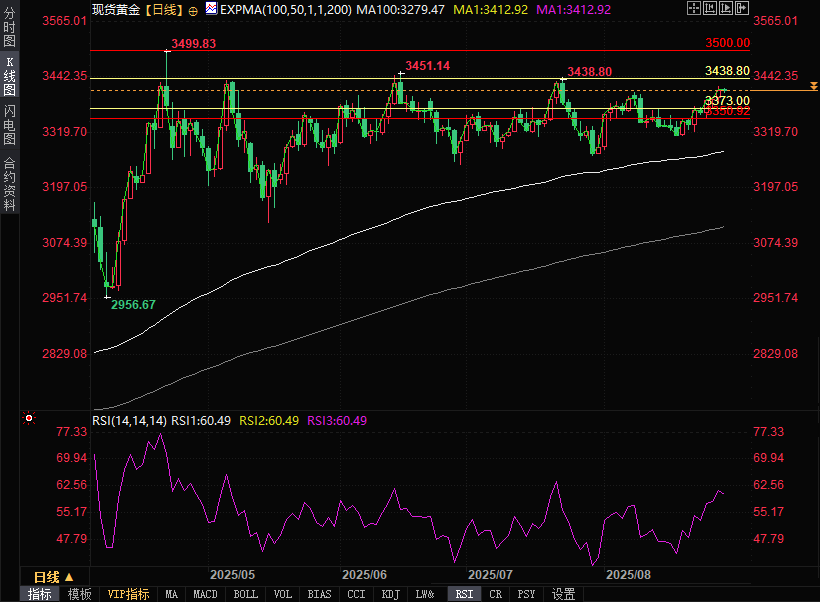Open the 分时图 sidebar view
Screen dimensions: 820x602
pos(9,27)
